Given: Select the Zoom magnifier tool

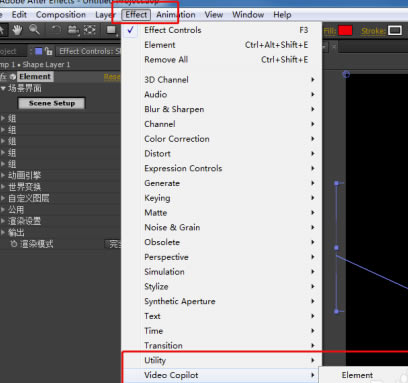Looking at the screenshot, I should pyautogui.click(x=34, y=30).
